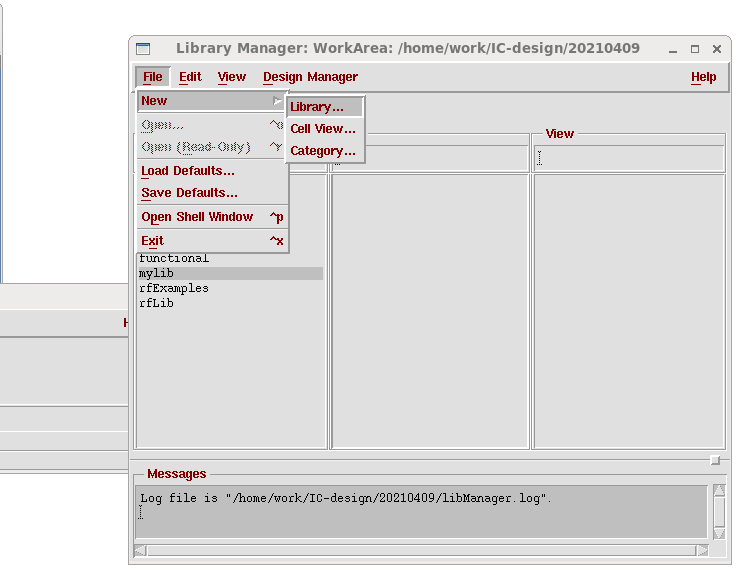Viewport: 746px width, 572px height.
Task: Click the messages scroll-down arrow
Action: [x=718, y=531]
